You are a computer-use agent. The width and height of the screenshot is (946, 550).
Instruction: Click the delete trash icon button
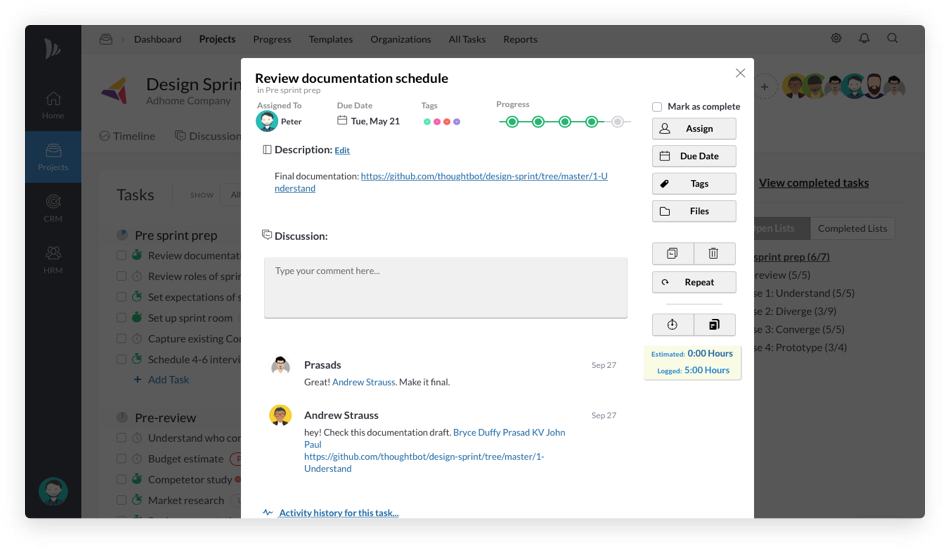(x=714, y=253)
